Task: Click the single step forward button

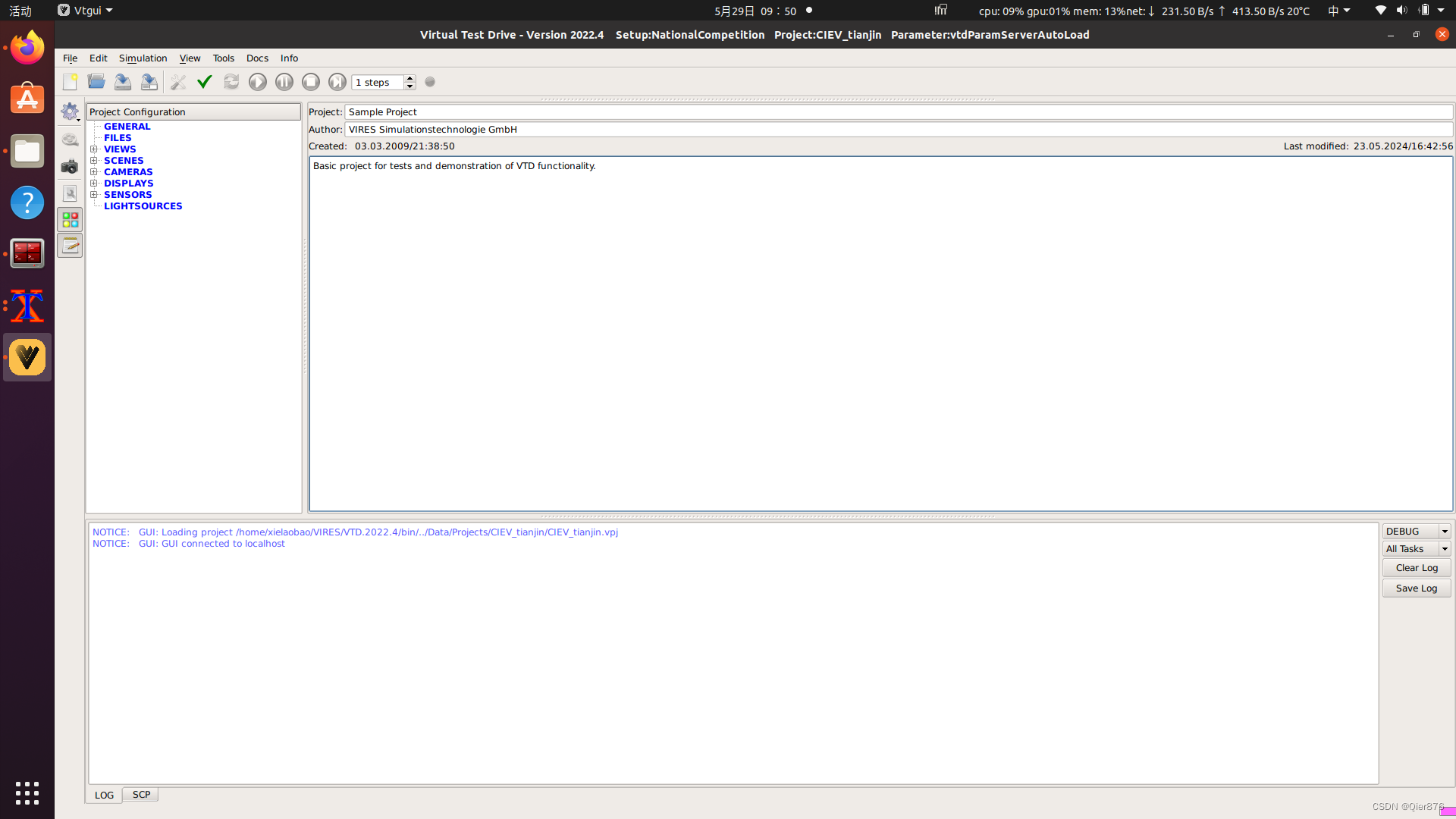Action: [x=337, y=82]
